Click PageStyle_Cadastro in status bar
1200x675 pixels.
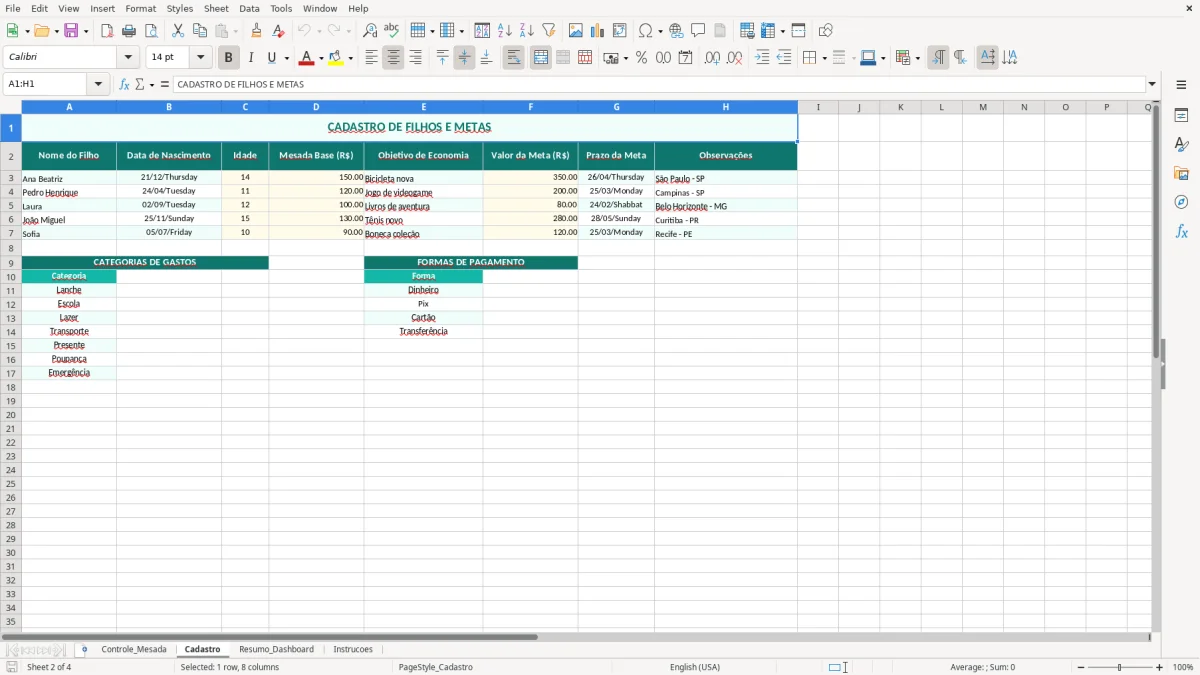pyautogui.click(x=435, y=667)
